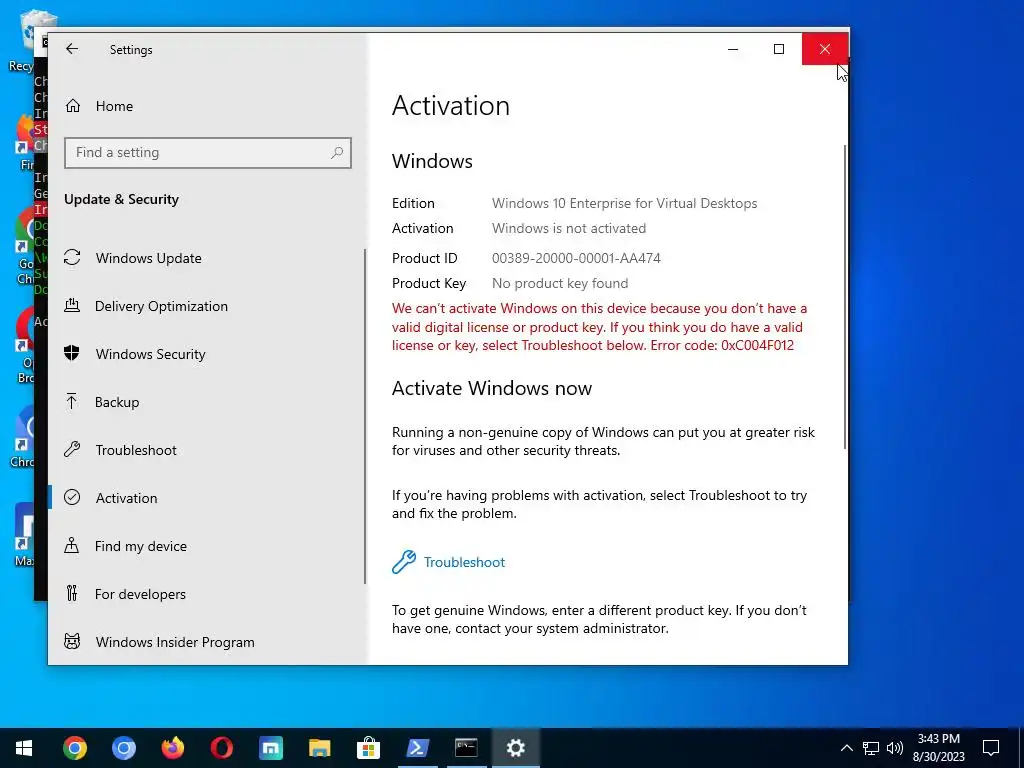The width and height of the screenshot is (1024, 768).
Task: Click the sidebar navigation scrollbar
Action: point(364,416)
